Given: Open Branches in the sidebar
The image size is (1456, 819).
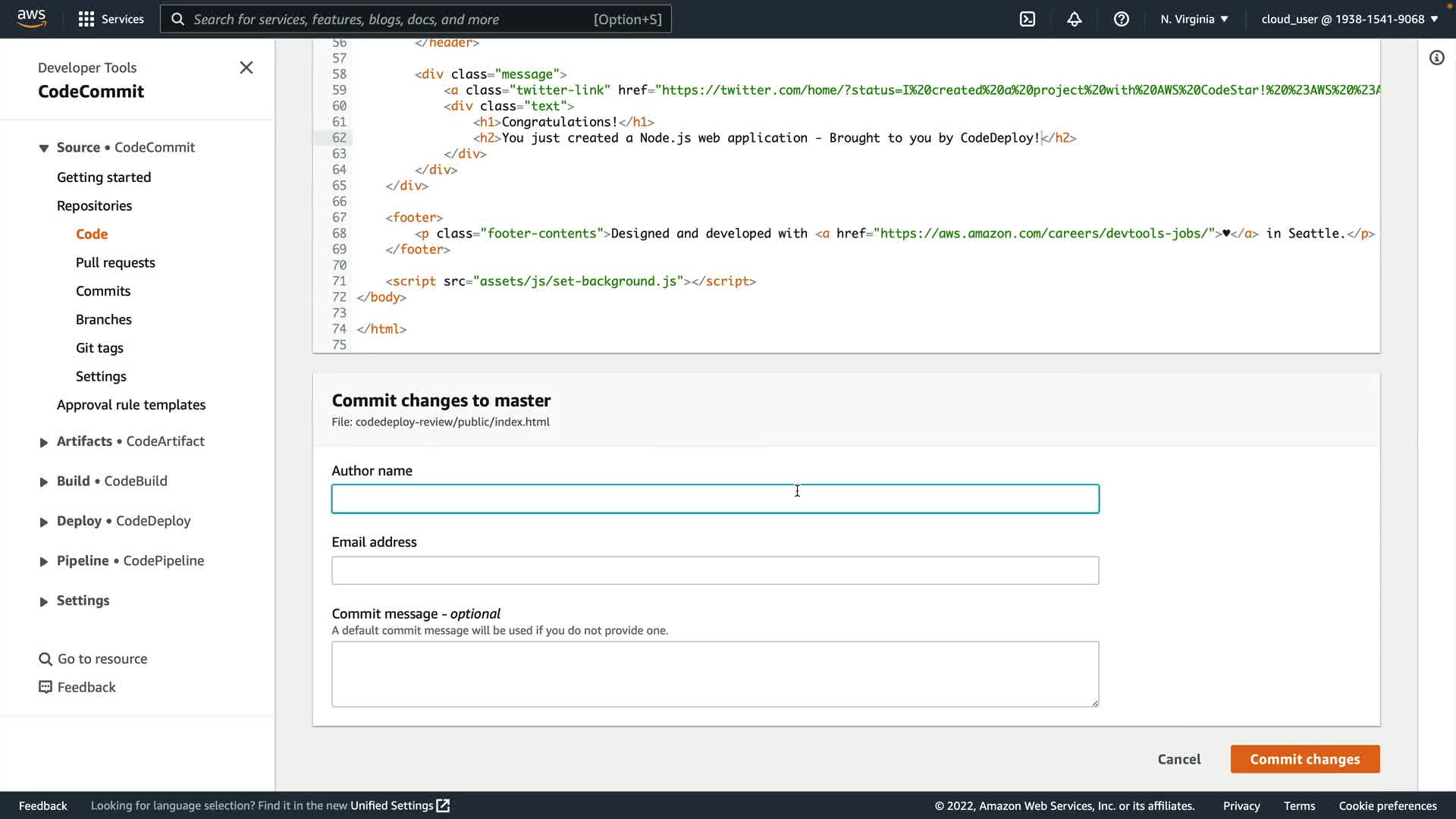Looking at the screenshot, I should pos(104,319).
